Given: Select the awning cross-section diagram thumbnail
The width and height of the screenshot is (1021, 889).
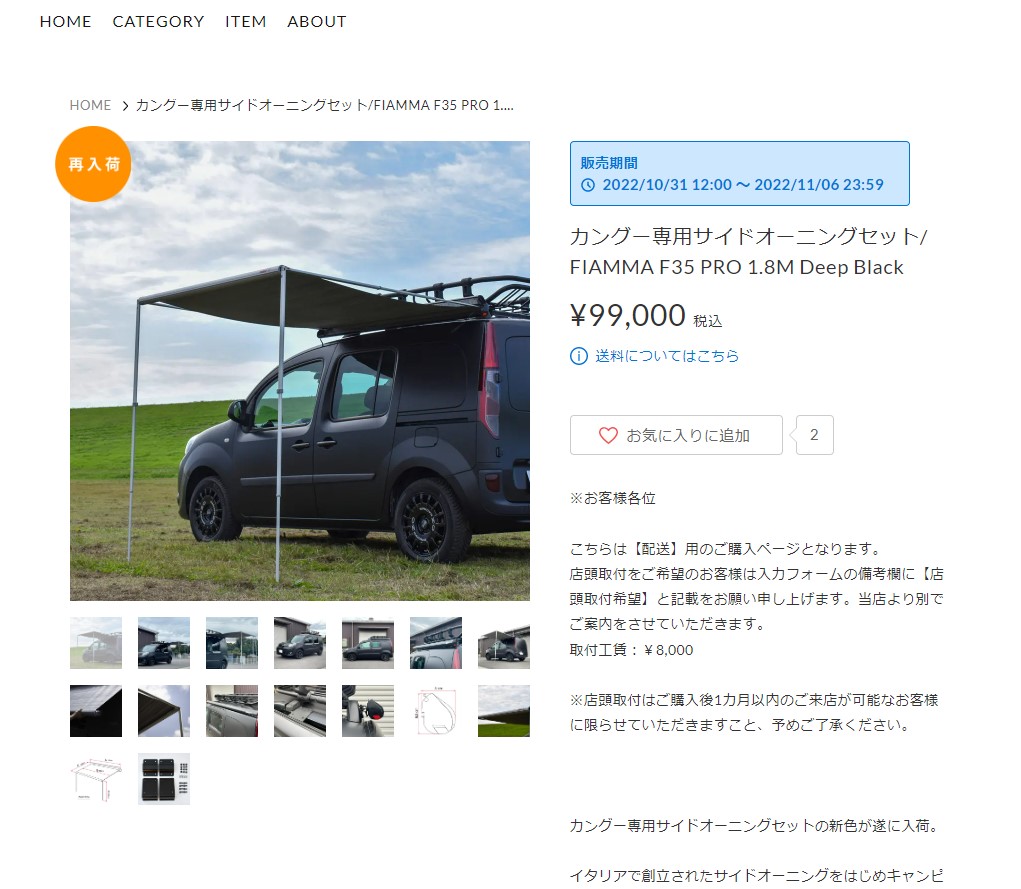Looking at the screenshot, I should (x=436, y=711).
